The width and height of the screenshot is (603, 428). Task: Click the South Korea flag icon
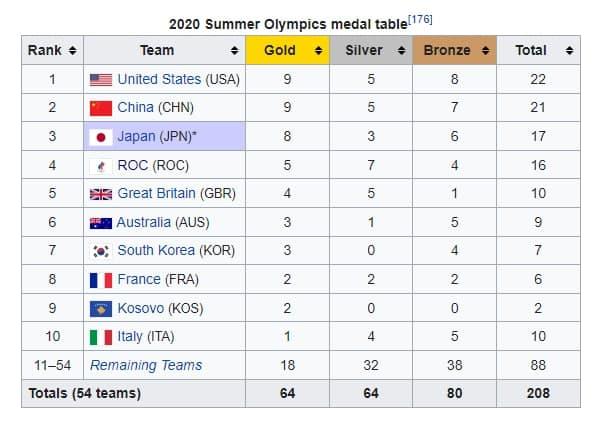pos(101,251)
